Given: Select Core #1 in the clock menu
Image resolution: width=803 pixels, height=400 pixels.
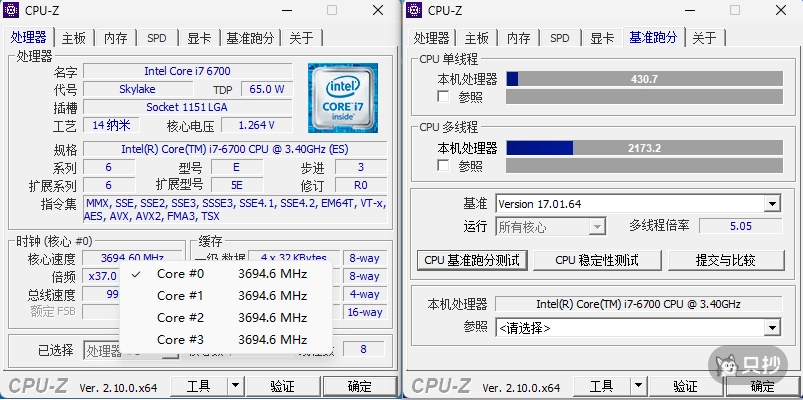Looking at the screenshot, I should pyautogui.click(x=226, y=296).
